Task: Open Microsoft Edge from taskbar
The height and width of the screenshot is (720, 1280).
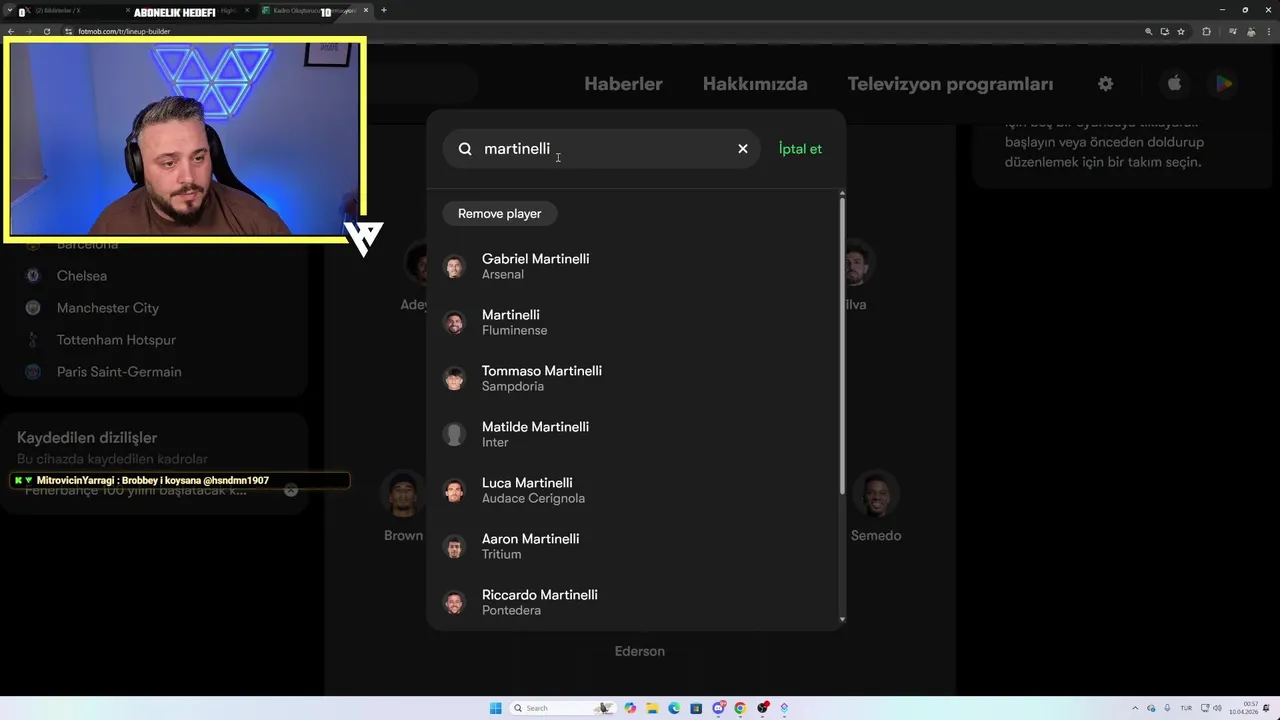Action: coord(674,708)
